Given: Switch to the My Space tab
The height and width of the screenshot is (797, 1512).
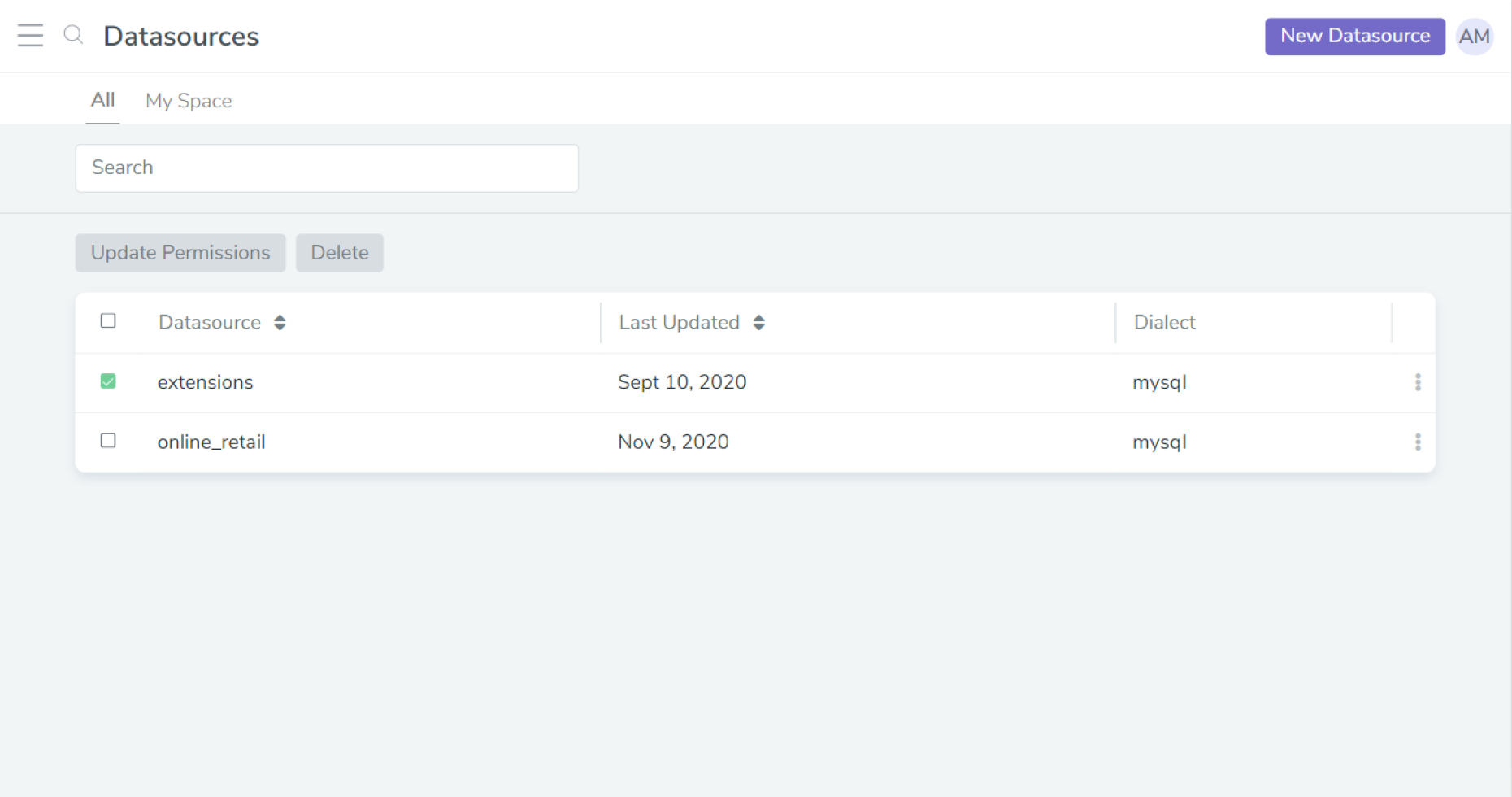Looking at the screenshot, I should (189, 100).
